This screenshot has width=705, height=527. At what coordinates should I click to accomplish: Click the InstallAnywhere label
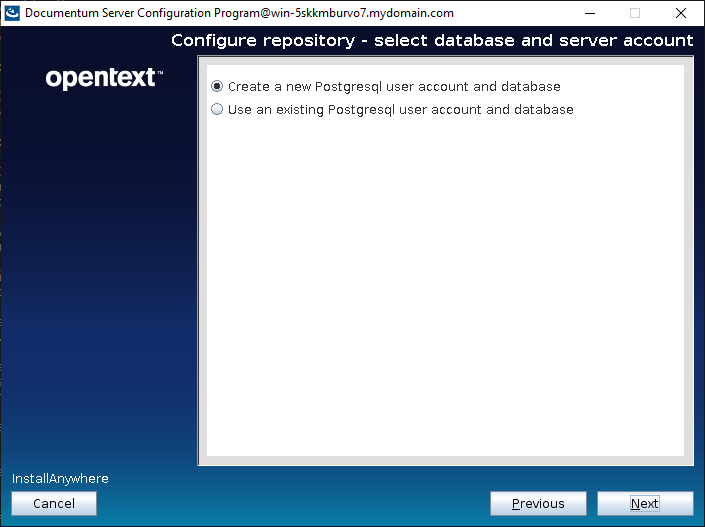[x=60, y=479]
